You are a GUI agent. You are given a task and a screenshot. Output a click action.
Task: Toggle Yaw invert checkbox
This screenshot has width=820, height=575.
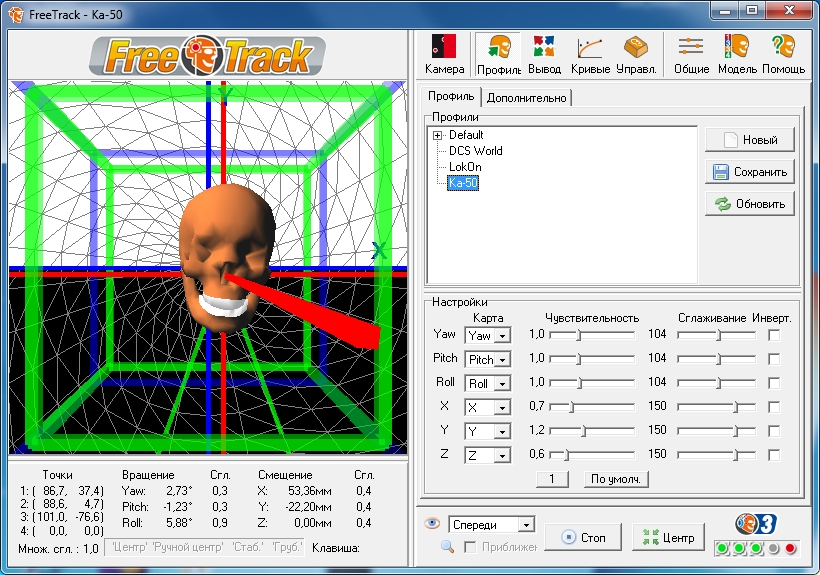774,335
